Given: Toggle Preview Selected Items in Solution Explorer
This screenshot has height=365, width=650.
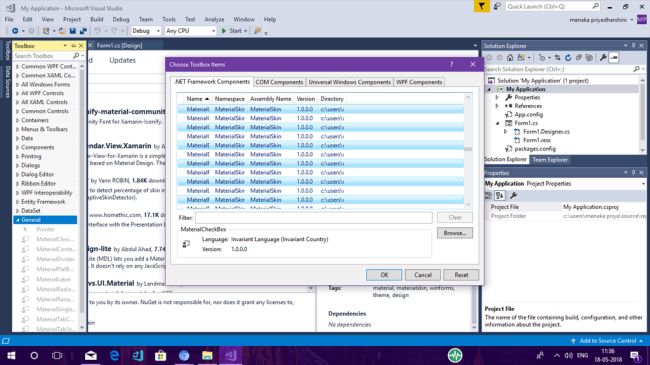Looking at the screenshot, I should coord(614,58).
